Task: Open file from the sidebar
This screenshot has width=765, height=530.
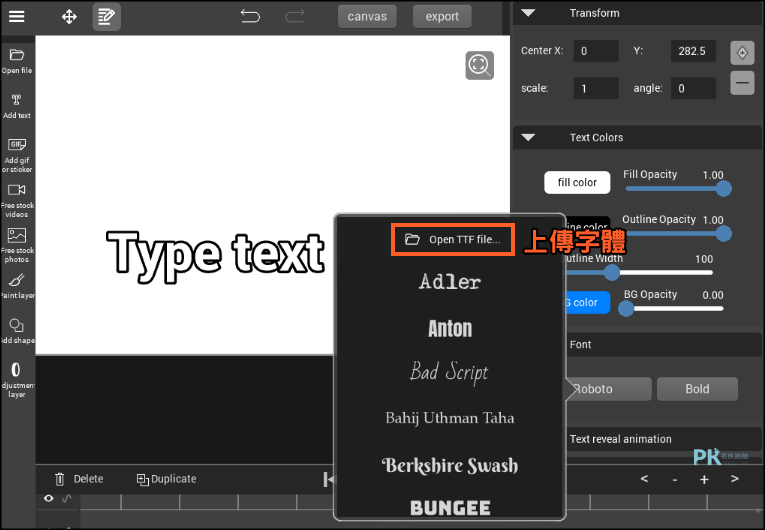Action: coord(17,61)
